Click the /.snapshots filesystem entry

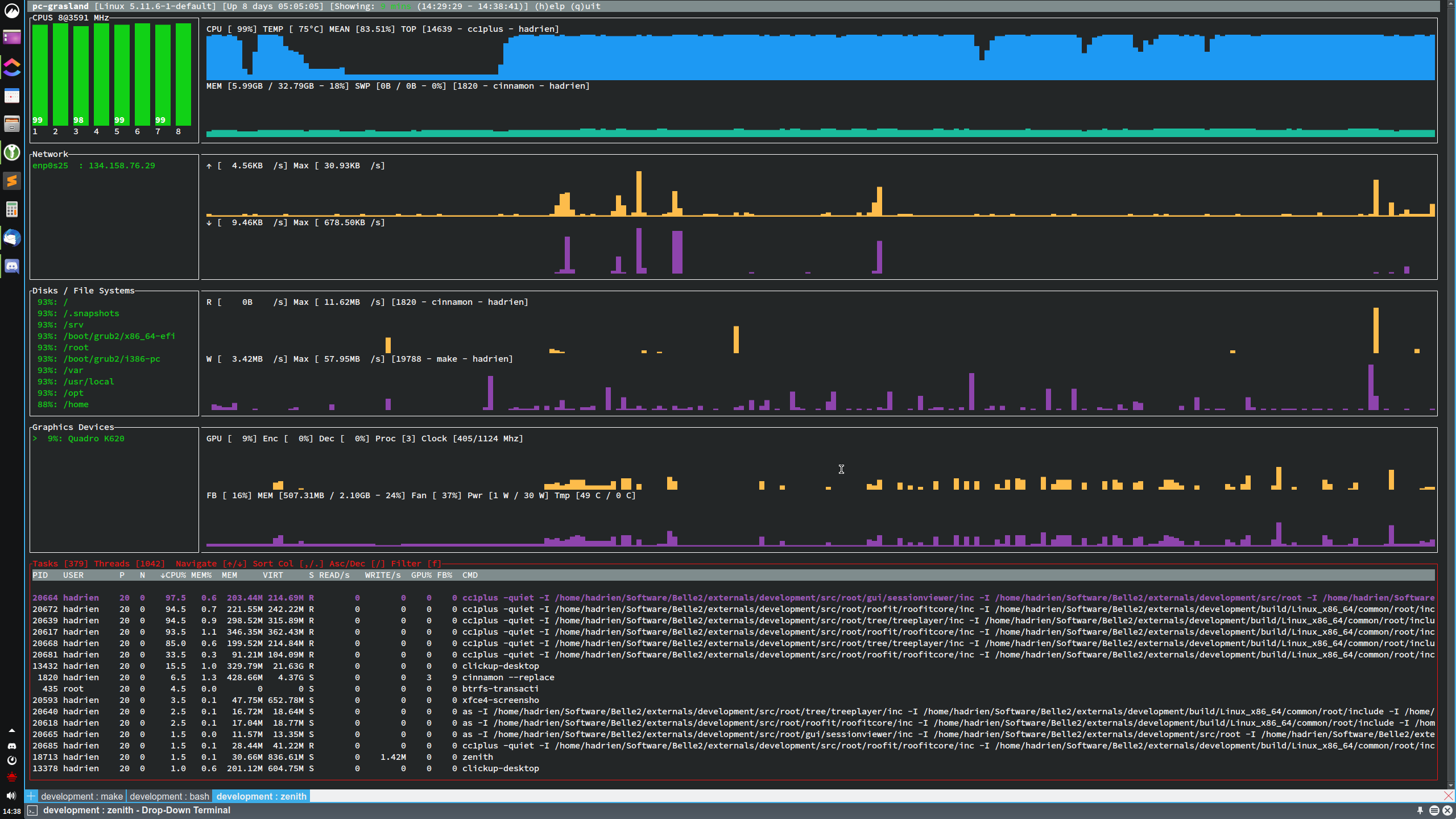tap(78, 313)
